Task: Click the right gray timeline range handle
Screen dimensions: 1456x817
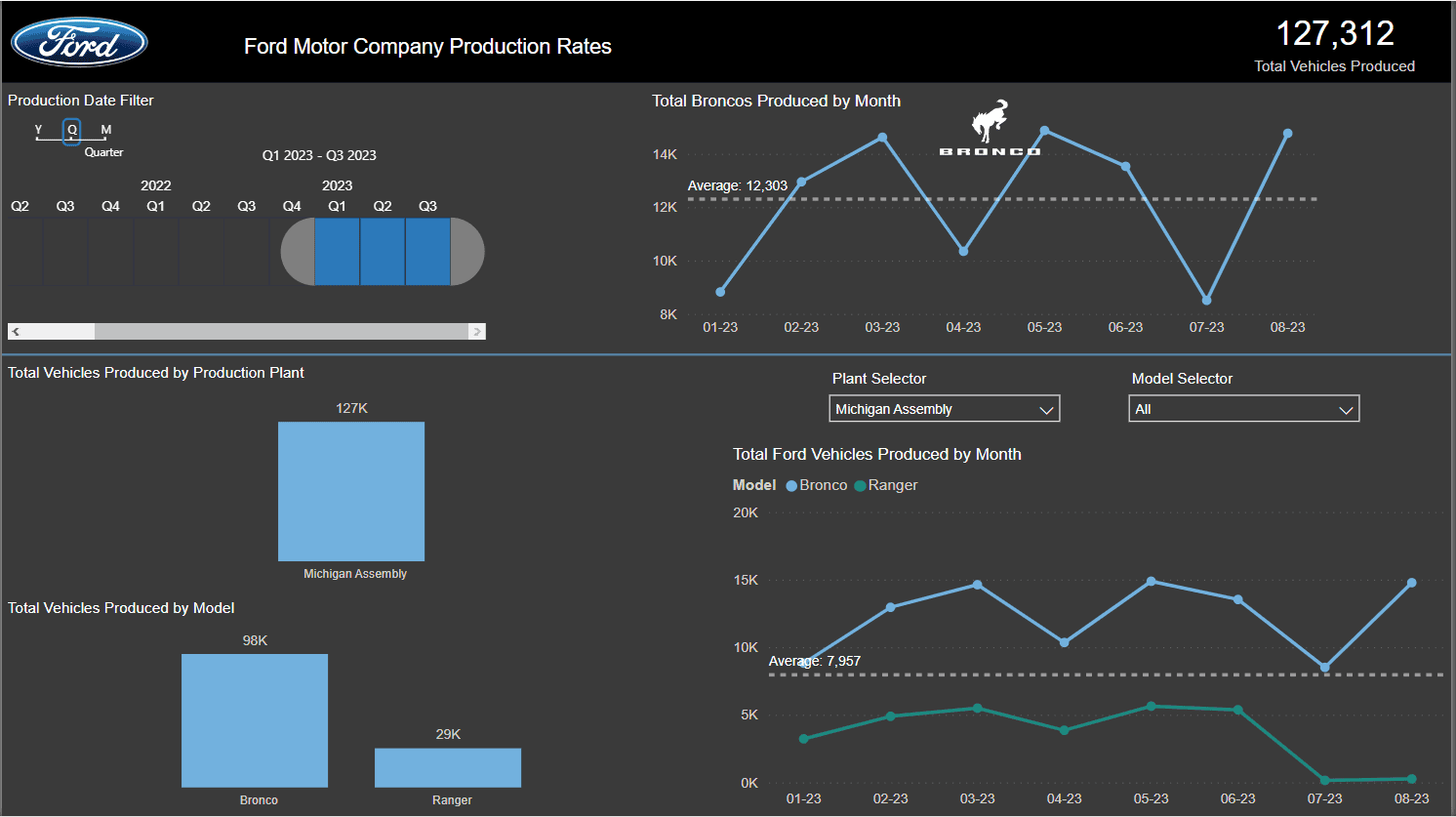Action: [467, 252]
